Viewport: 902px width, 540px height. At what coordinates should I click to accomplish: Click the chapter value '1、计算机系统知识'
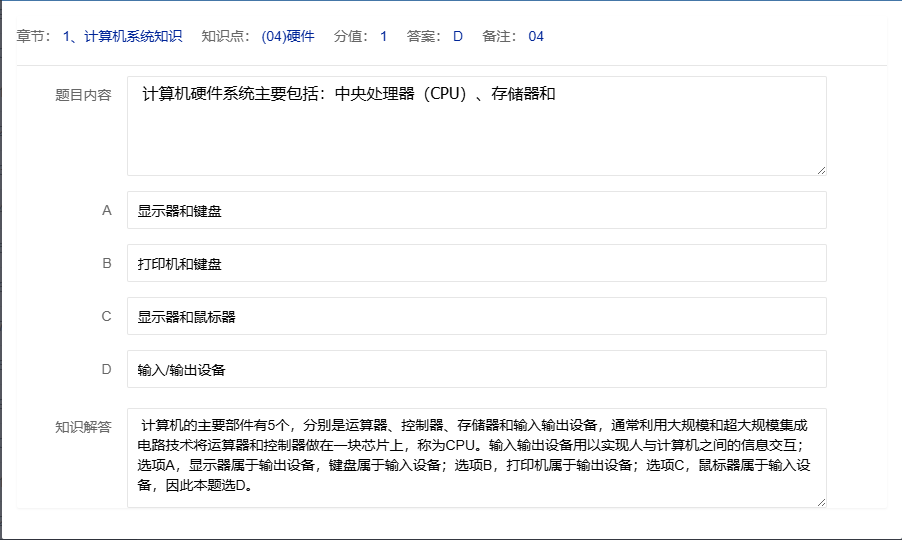click(x=122, y=37)
